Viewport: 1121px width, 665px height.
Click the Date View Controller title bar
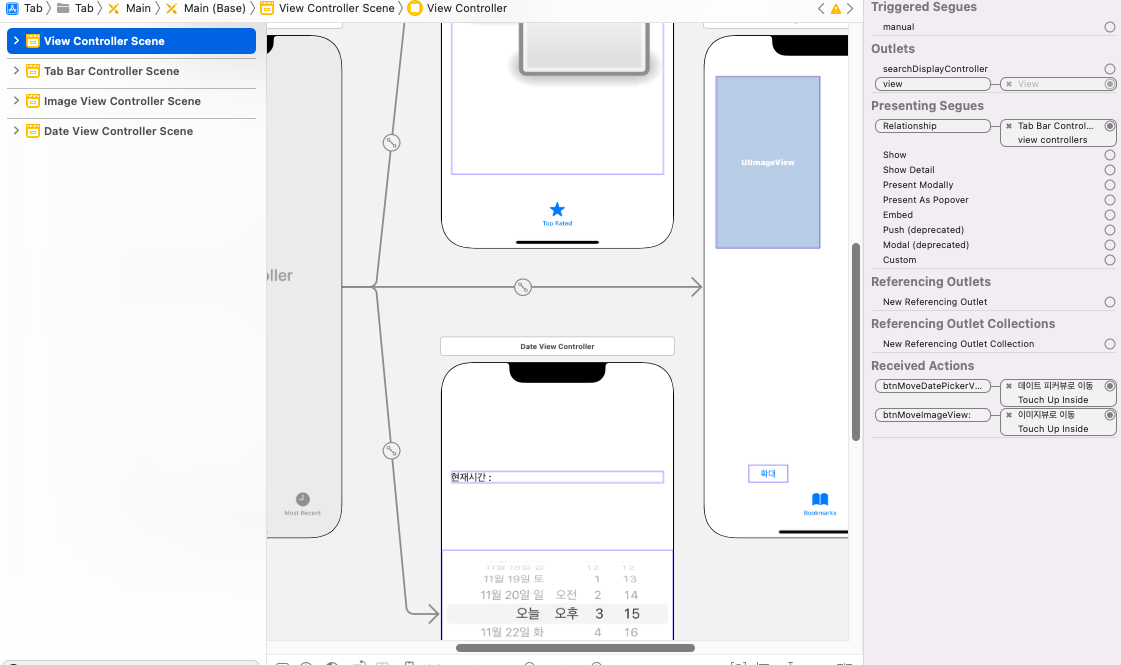(557, 346)
